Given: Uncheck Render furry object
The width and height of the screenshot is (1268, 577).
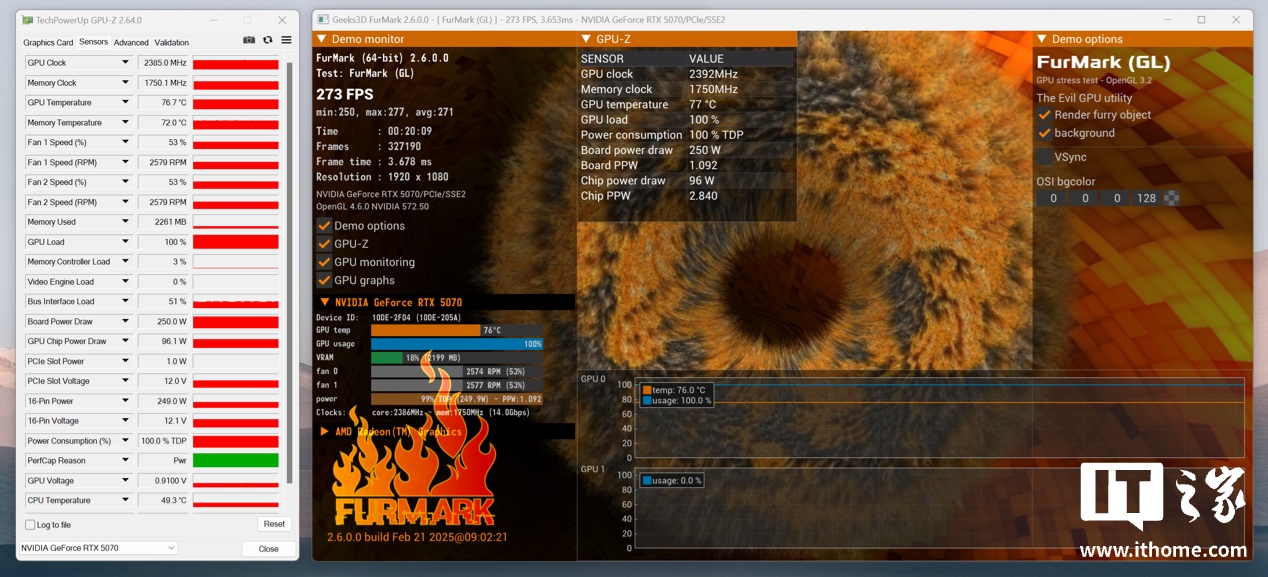Looking at the screenshot, I should coord(1044,115).
